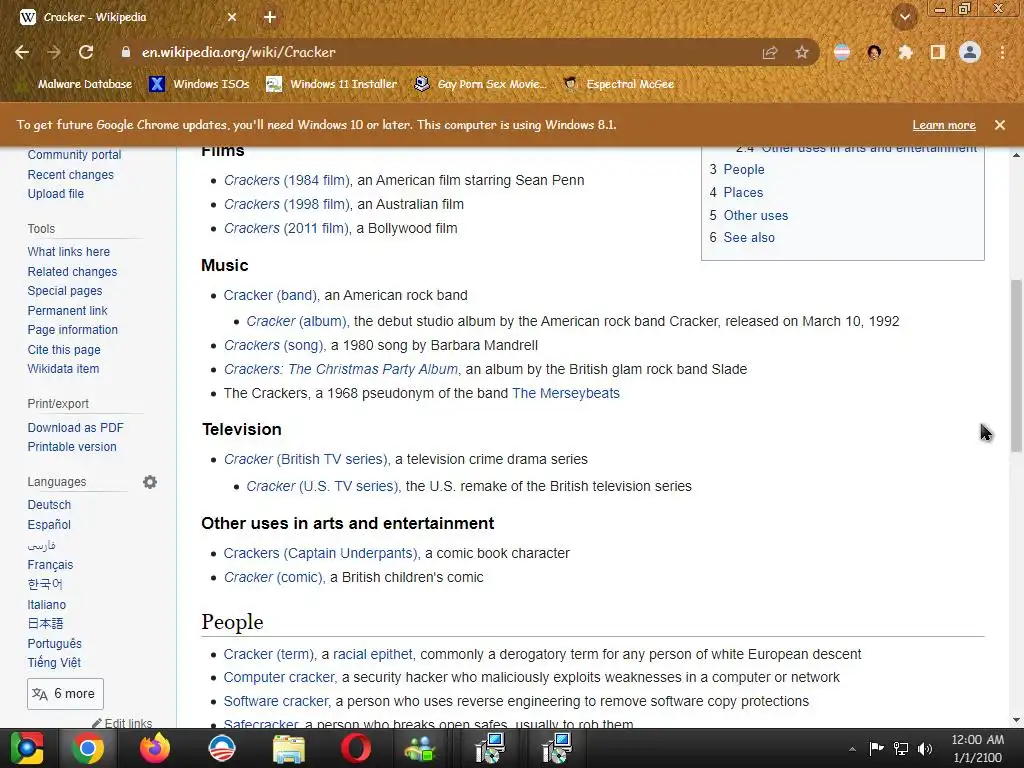The image size is (1024, 768).
Task: Open What links here
Action: pos(69,251)
